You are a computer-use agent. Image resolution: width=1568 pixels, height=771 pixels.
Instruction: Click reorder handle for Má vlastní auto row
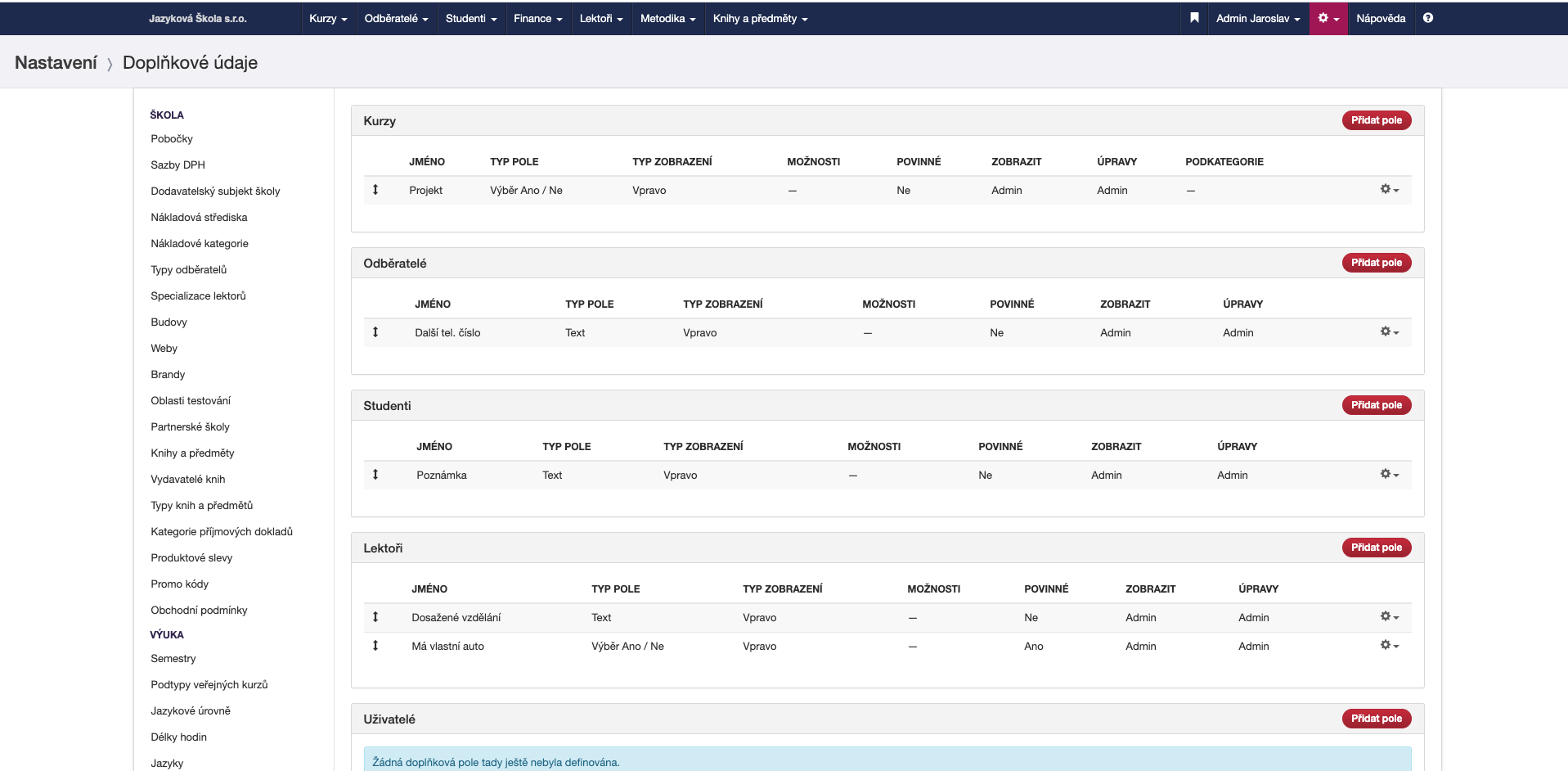click(x=375, y=646)
